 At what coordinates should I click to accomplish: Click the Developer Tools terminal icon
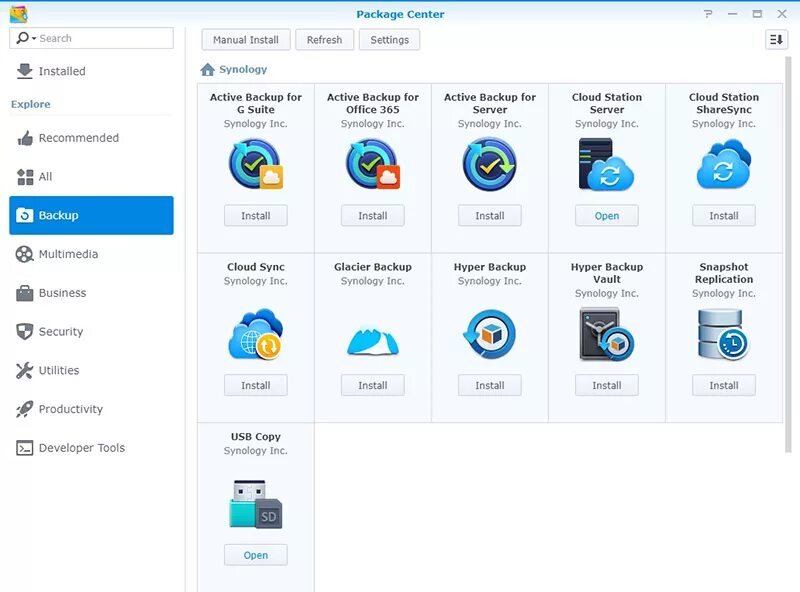24,448
